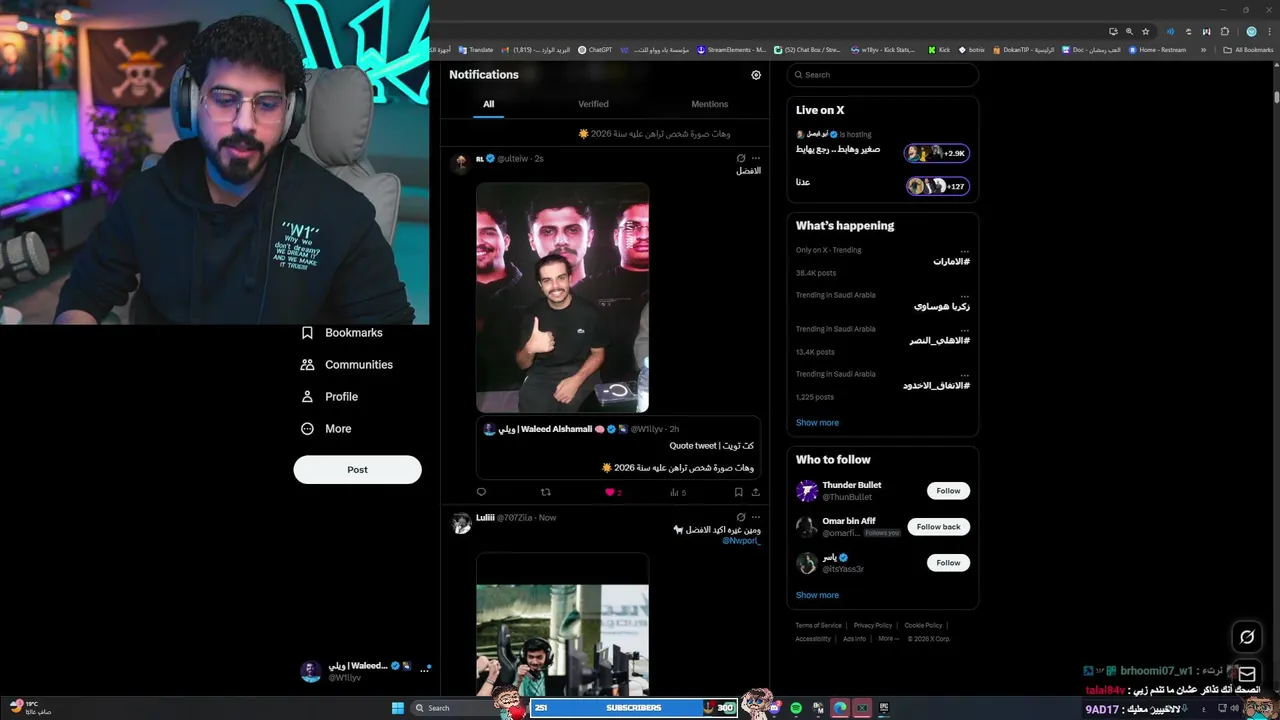The width and height of the screenshot is (1280, 720).
Task: Open the floating Messages envelope button
Action: 1247,675
